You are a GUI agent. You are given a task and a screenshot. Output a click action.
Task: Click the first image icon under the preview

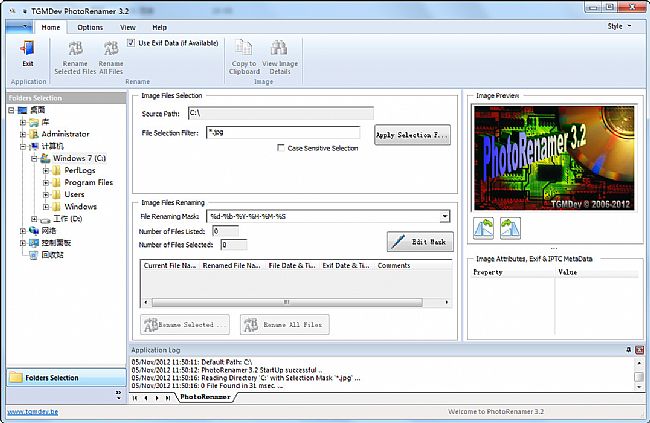coord(483,228)
